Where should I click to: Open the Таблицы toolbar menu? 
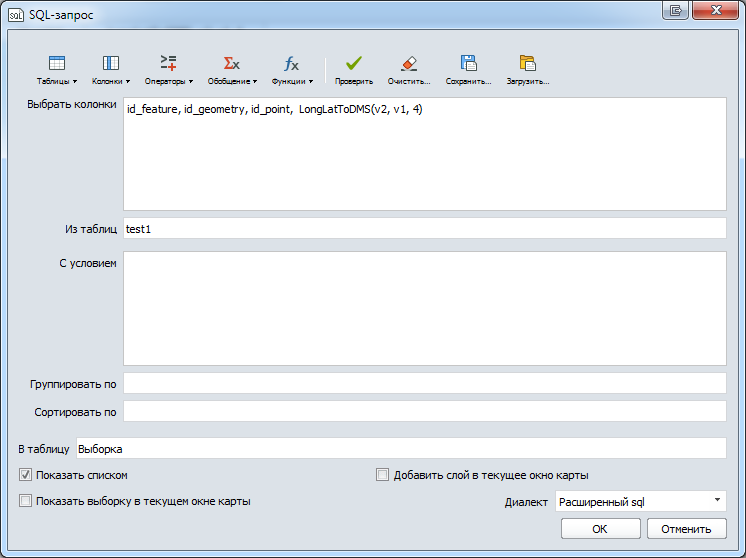click(x=57, y=69)
